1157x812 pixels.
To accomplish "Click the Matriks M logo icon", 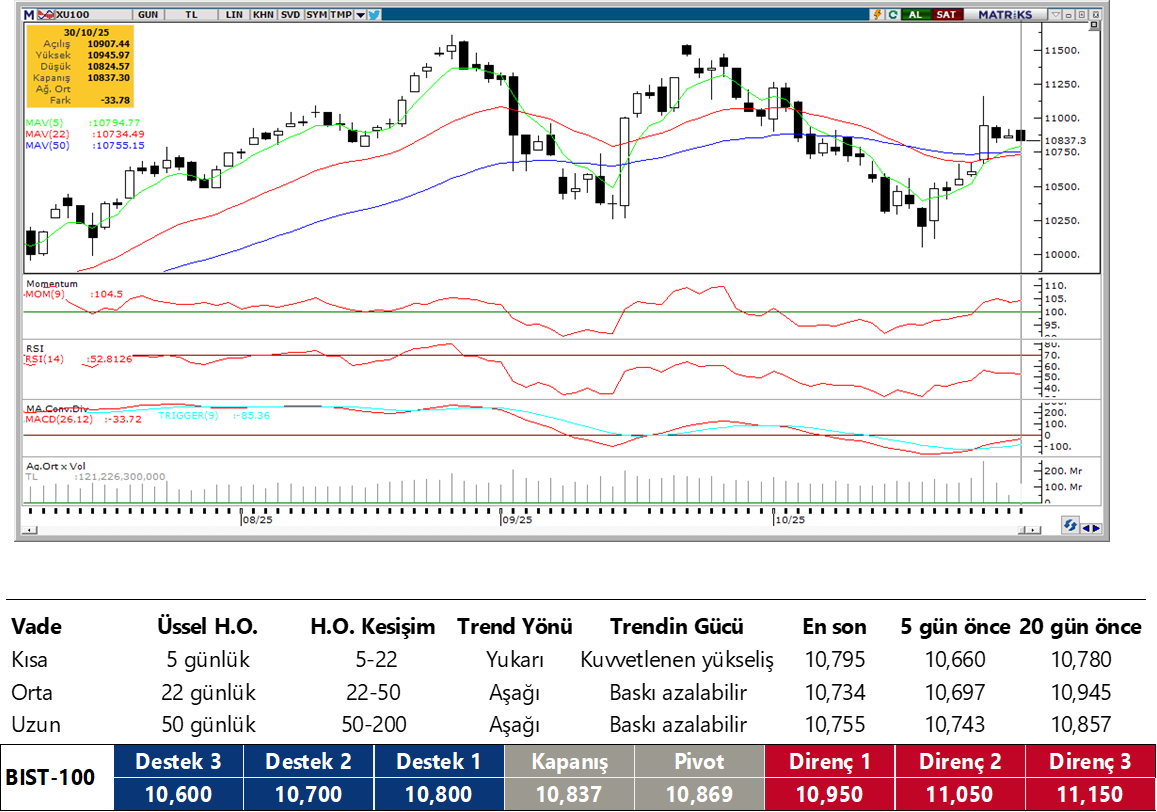I will pos(30,15).
